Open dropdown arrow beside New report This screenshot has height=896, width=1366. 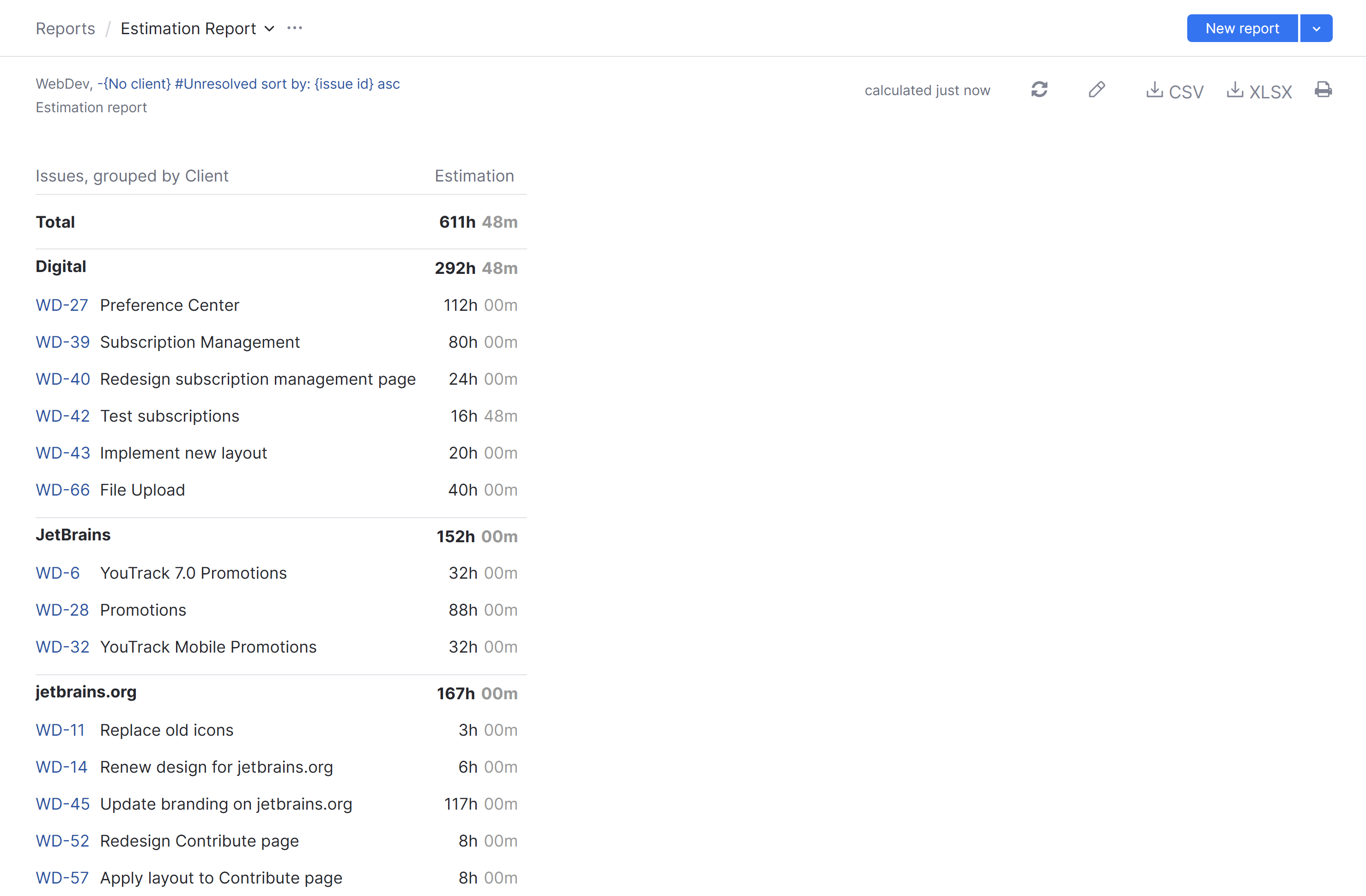pyautogui.click(x=1316, y=28)
